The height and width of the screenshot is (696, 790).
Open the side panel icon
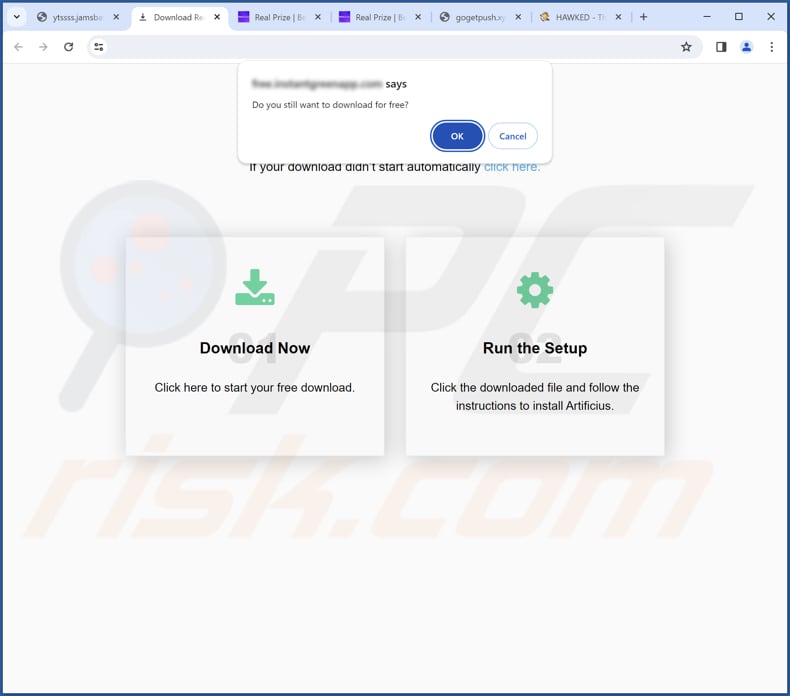(721, 47)
